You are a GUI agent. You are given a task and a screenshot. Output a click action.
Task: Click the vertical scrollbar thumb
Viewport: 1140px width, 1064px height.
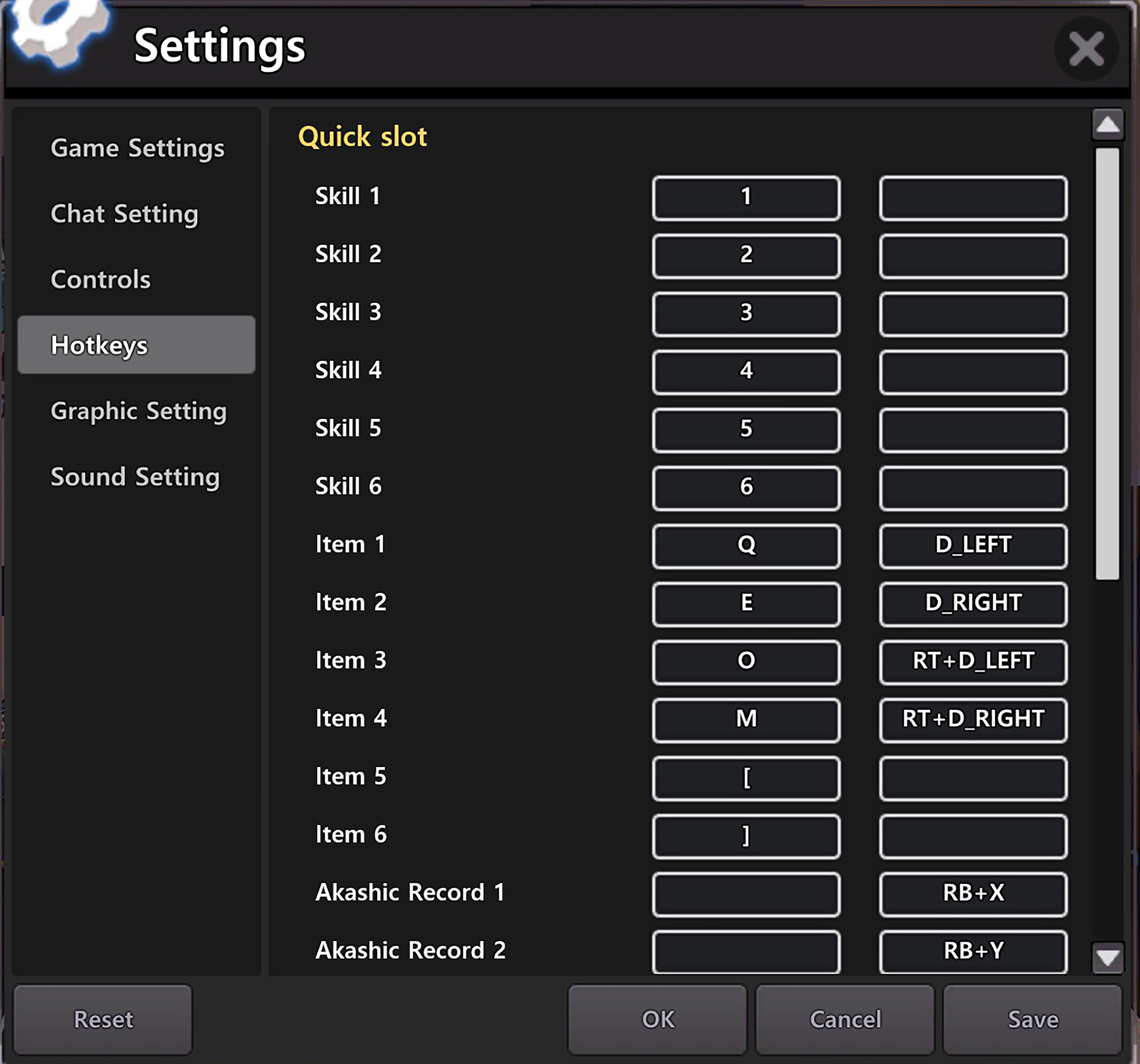[x=1107, y=364]
